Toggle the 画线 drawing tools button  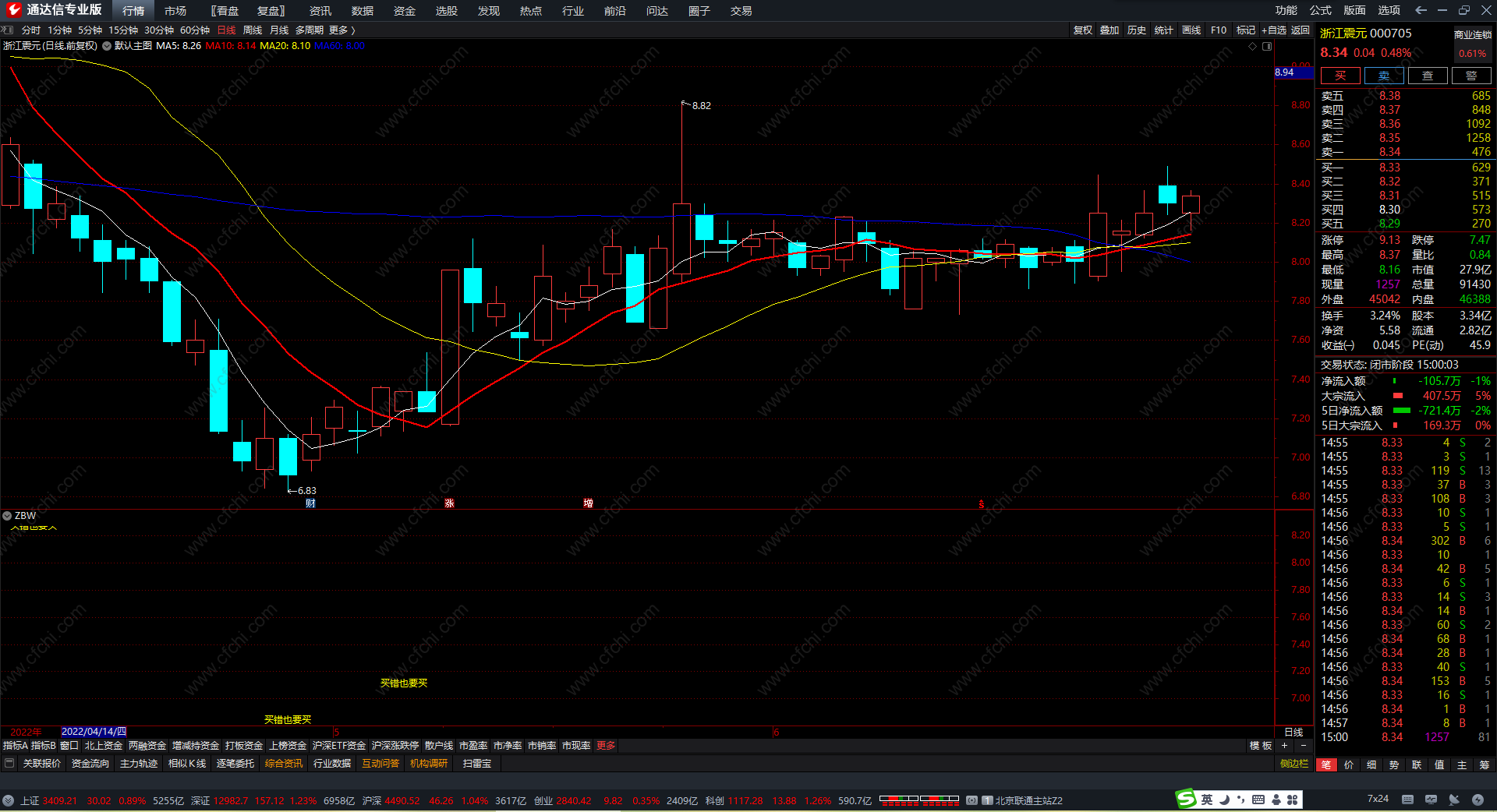point(1191,30)
